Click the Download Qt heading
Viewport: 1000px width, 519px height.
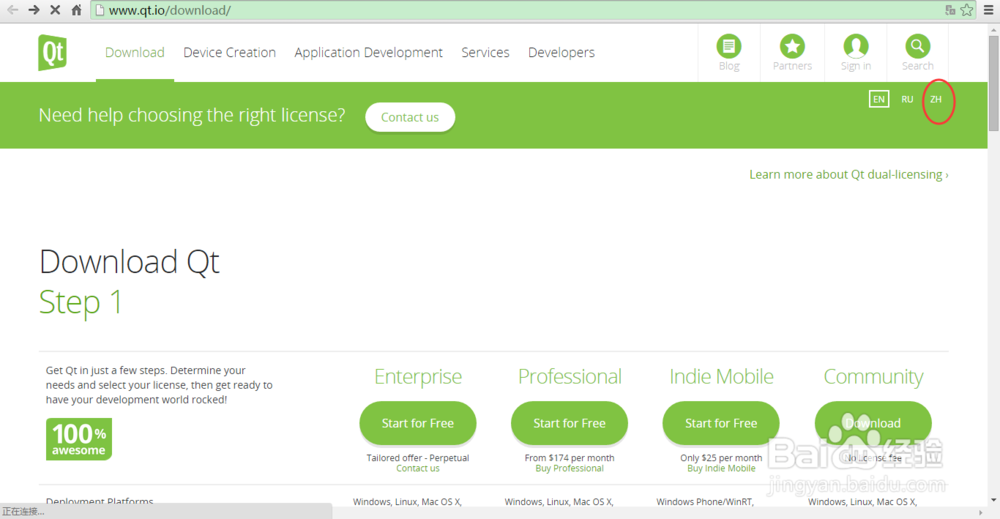(x=129, y=262)
